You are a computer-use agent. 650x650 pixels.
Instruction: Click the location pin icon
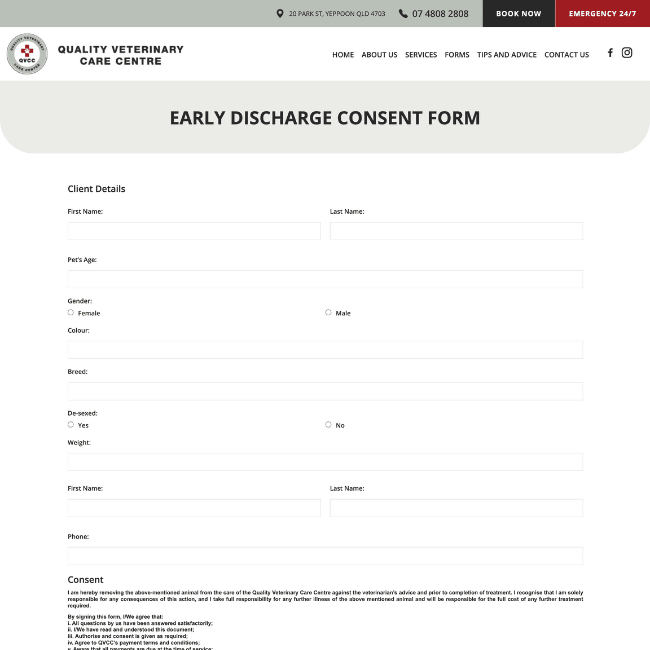click(x=280, y=14)
